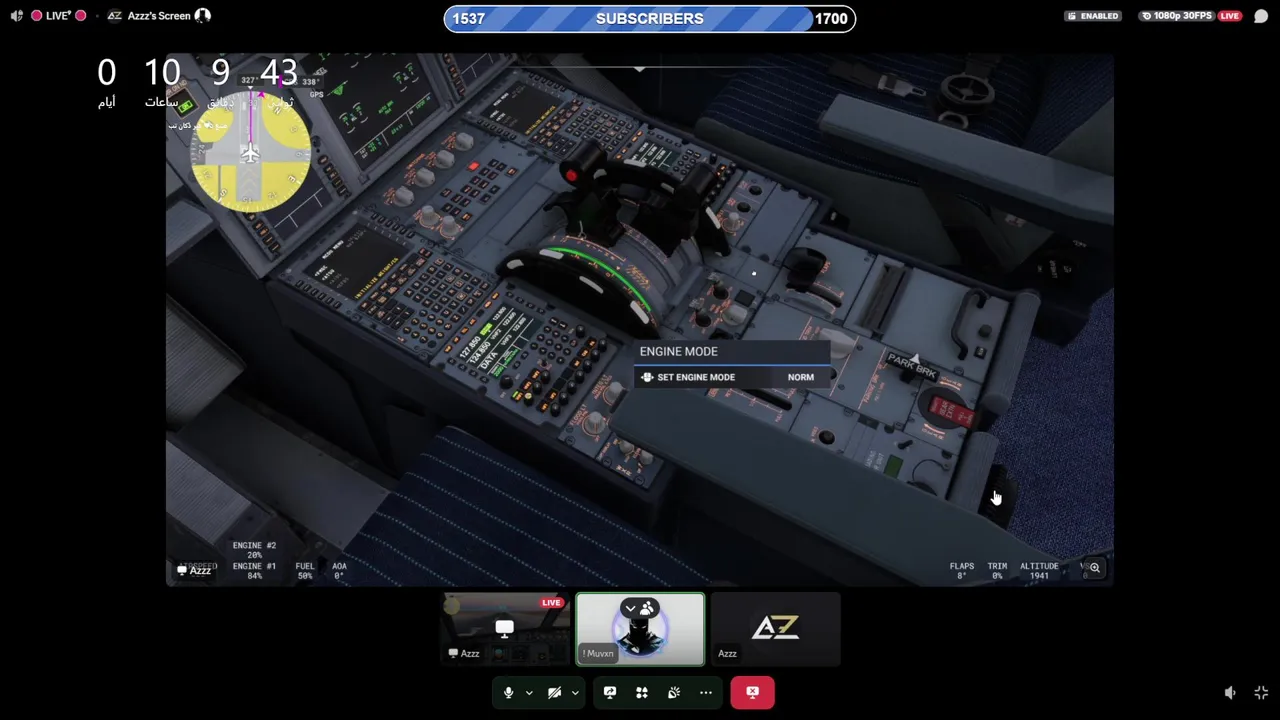
Task: Click the 1700 subscriber goal number
Action: 831,18
